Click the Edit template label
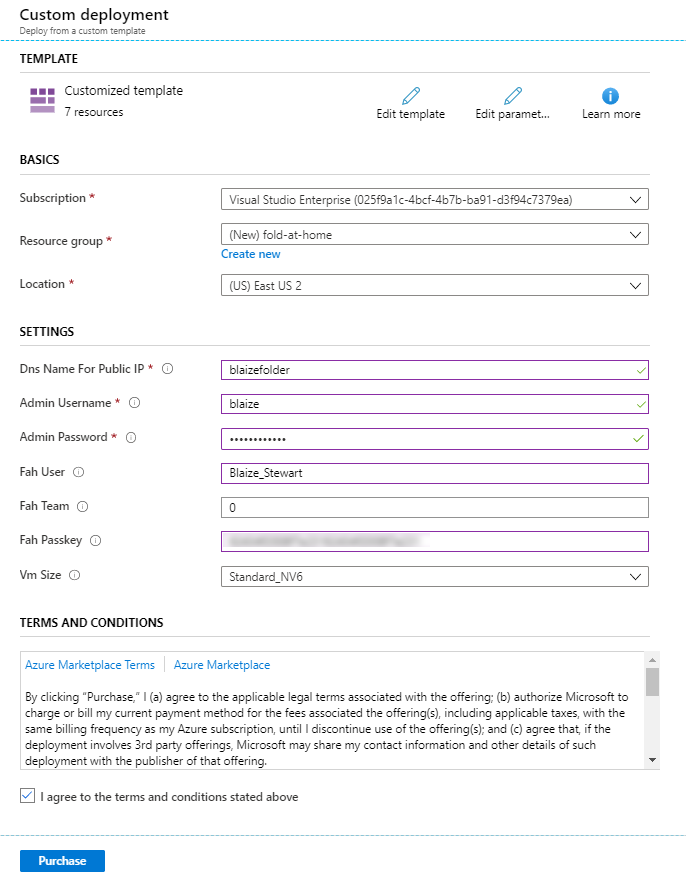The height and width of the screenshot is (881, 686). 411,114
